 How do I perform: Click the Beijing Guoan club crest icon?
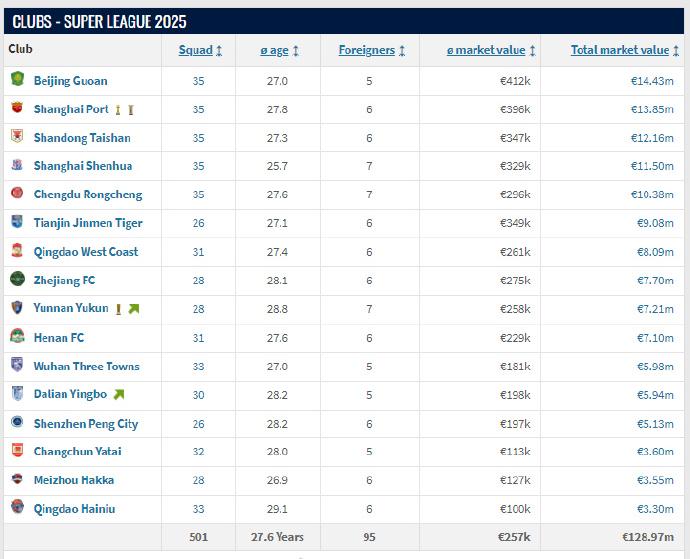coord(17,79)
